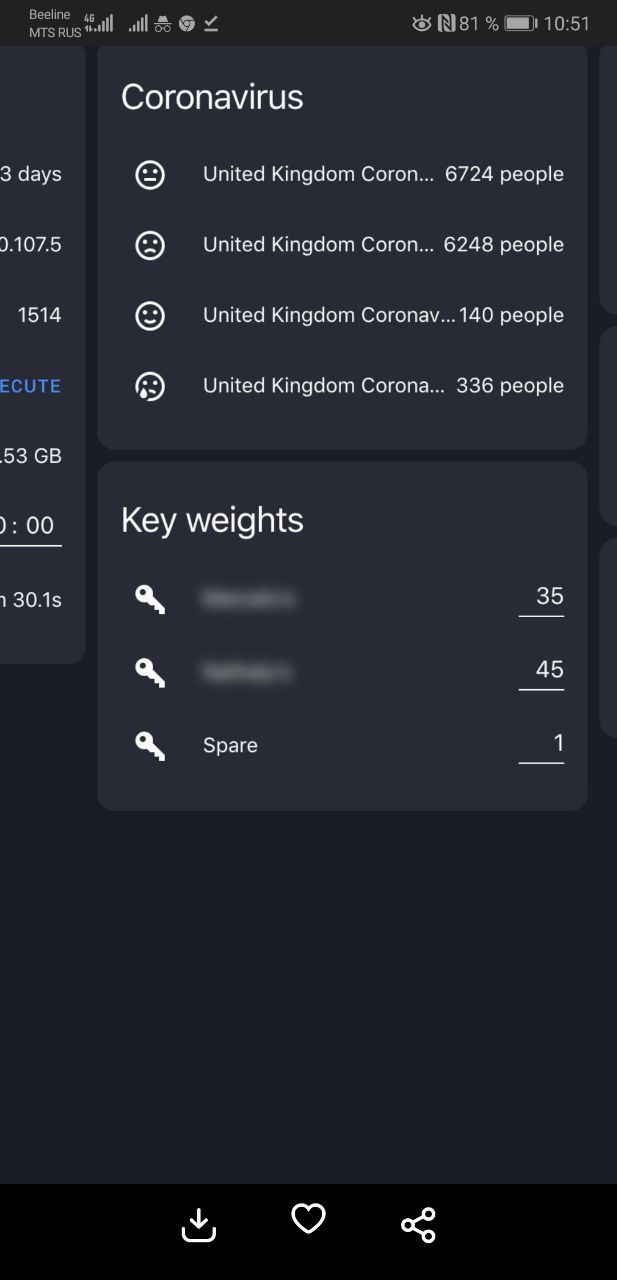This screenshot has height=1280, width=617.
Task: Click the time input ending in 00
Action: click(x=30, y=526)
